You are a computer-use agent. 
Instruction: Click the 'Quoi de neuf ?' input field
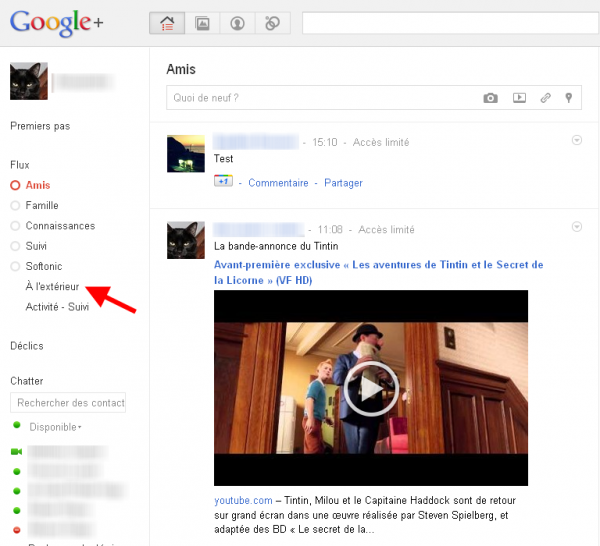pos(320,98)
